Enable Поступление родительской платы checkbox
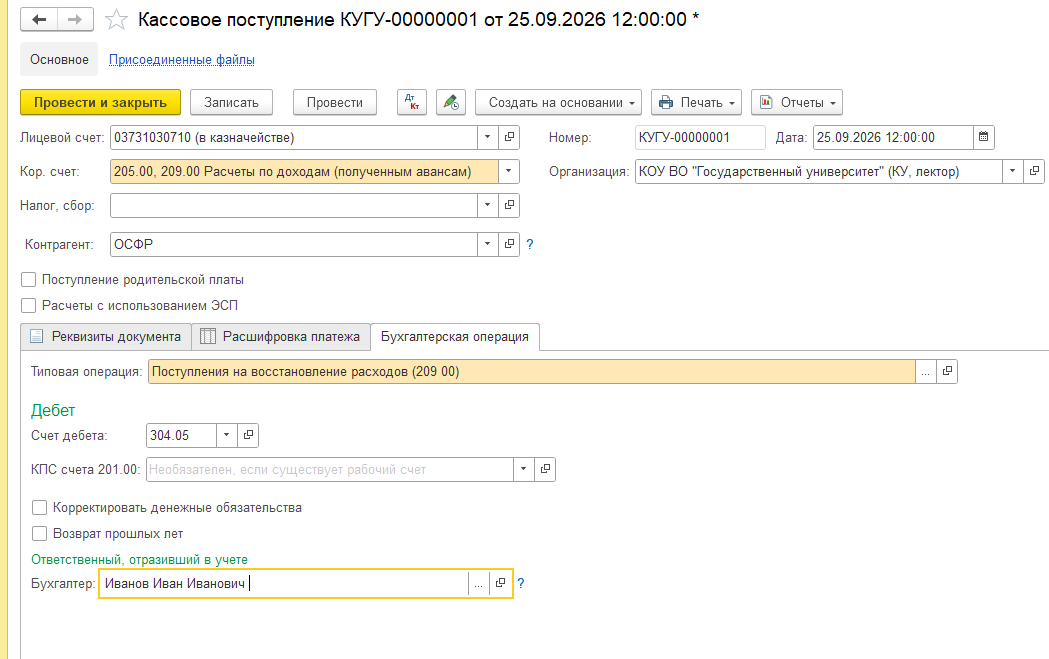 coord(28,280)
